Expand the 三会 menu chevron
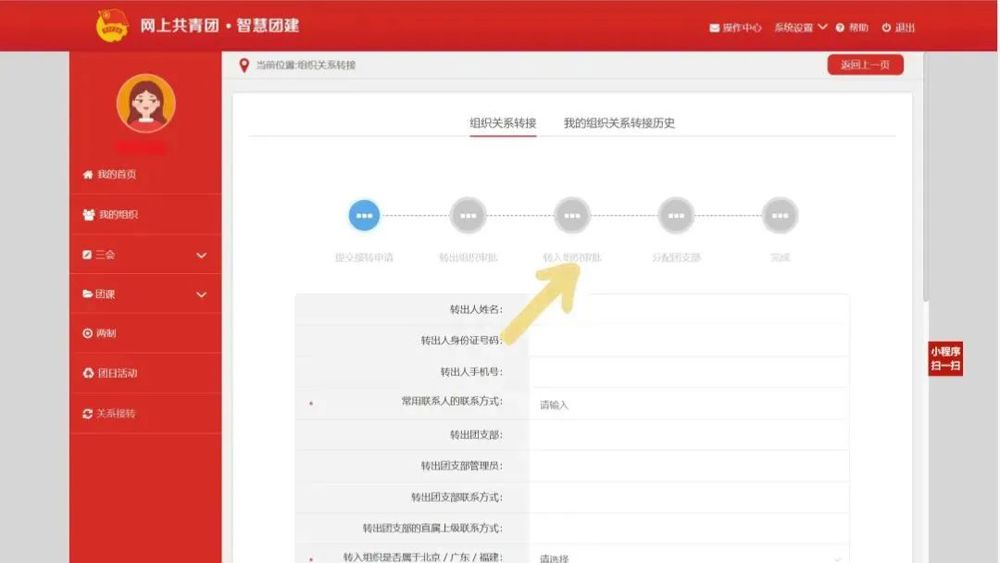Viewport: 1000px width, 563px height. point(201,256)
